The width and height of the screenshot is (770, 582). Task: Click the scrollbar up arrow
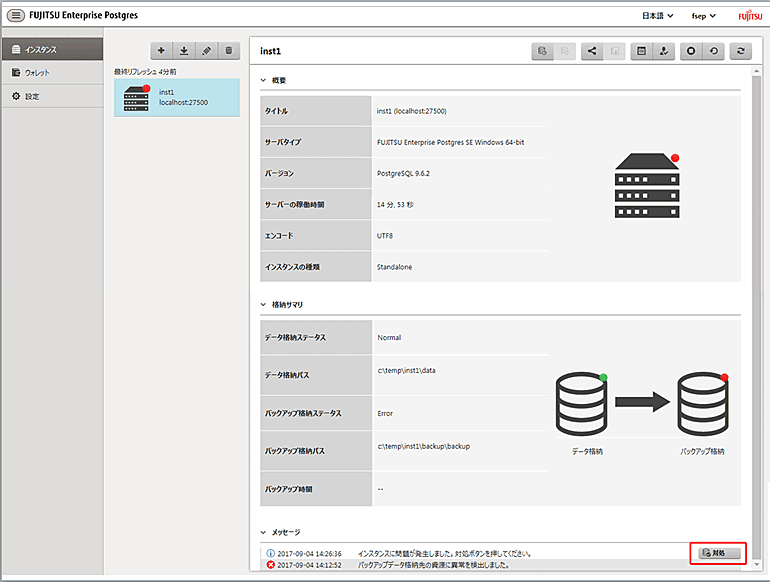click(756, 72)
